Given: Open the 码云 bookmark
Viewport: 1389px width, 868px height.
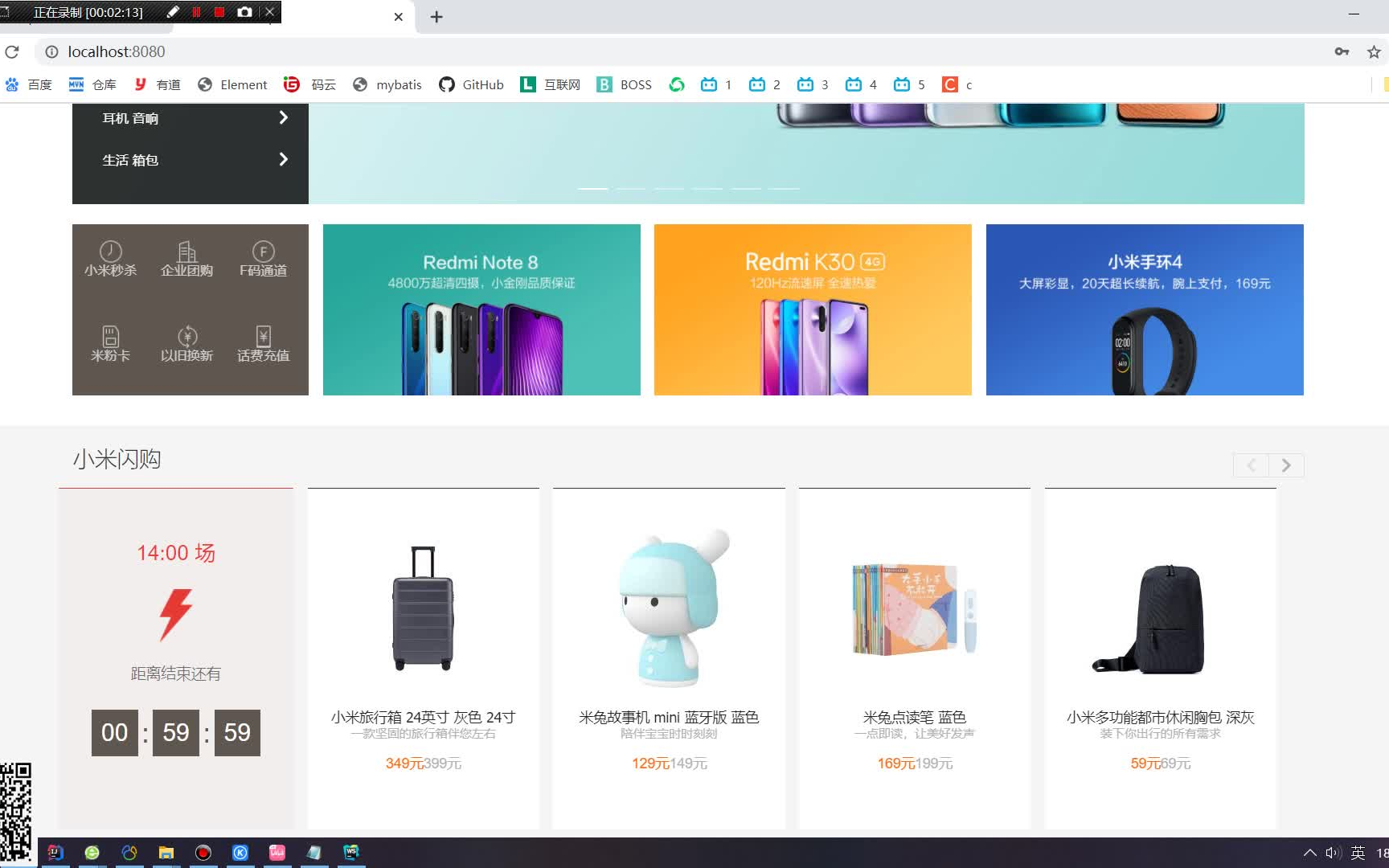Looking at the screenshot, I should tap(309, 84).
